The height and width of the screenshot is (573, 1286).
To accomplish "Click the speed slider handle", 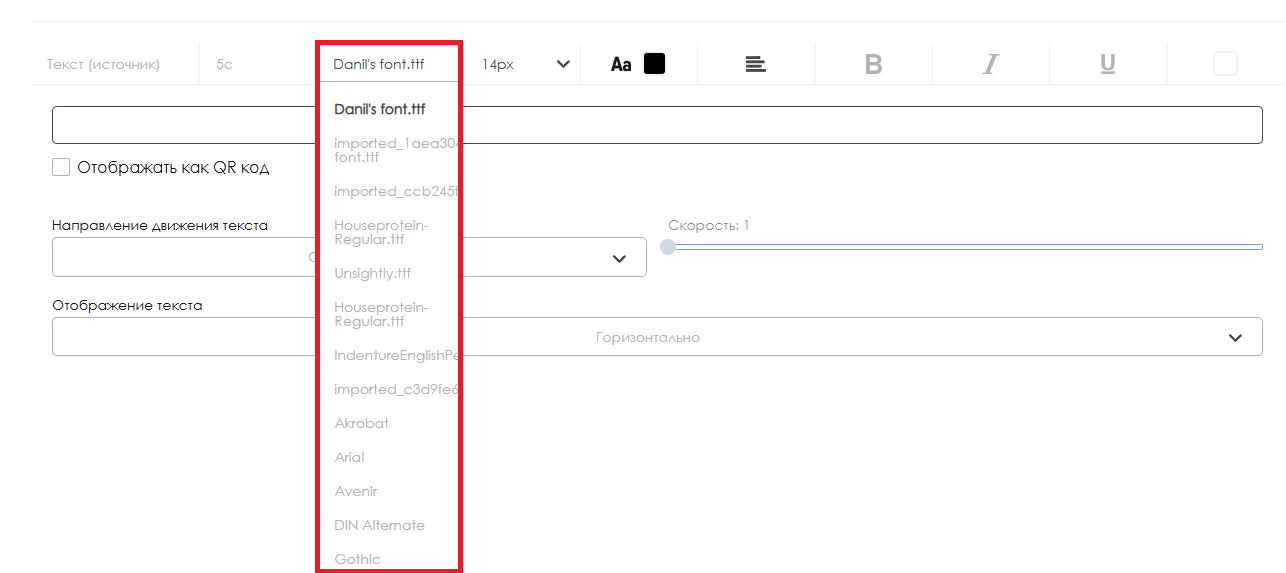I will [x=668, y=247].
